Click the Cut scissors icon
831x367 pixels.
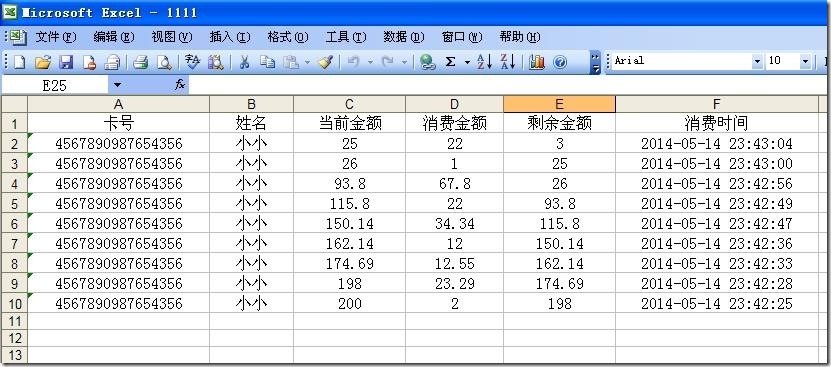244,63
